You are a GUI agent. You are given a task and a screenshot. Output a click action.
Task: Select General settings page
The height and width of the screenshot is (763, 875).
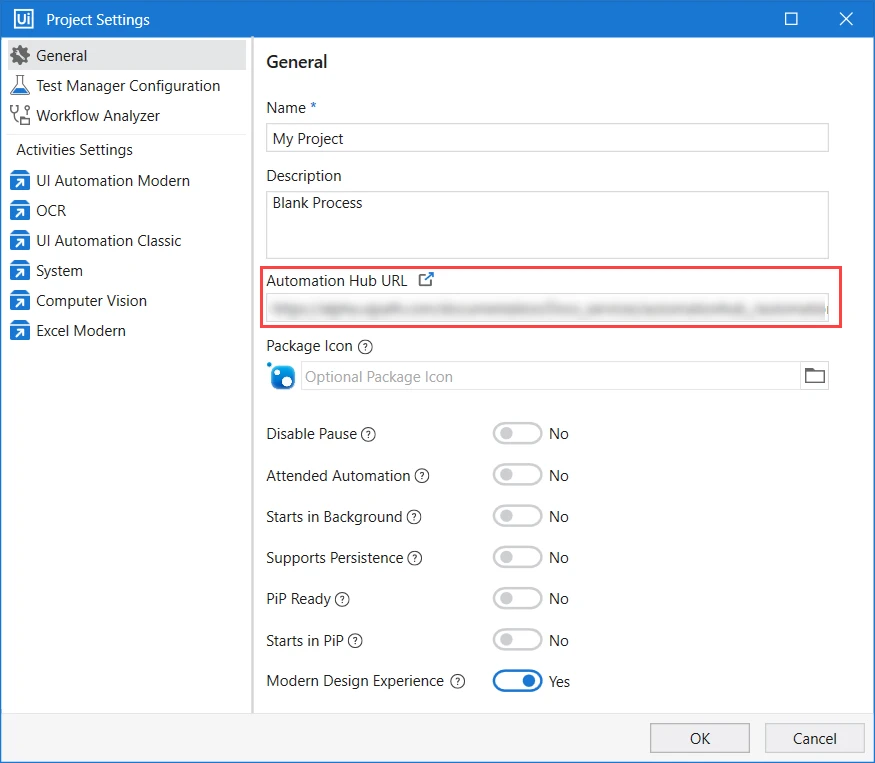127,55
